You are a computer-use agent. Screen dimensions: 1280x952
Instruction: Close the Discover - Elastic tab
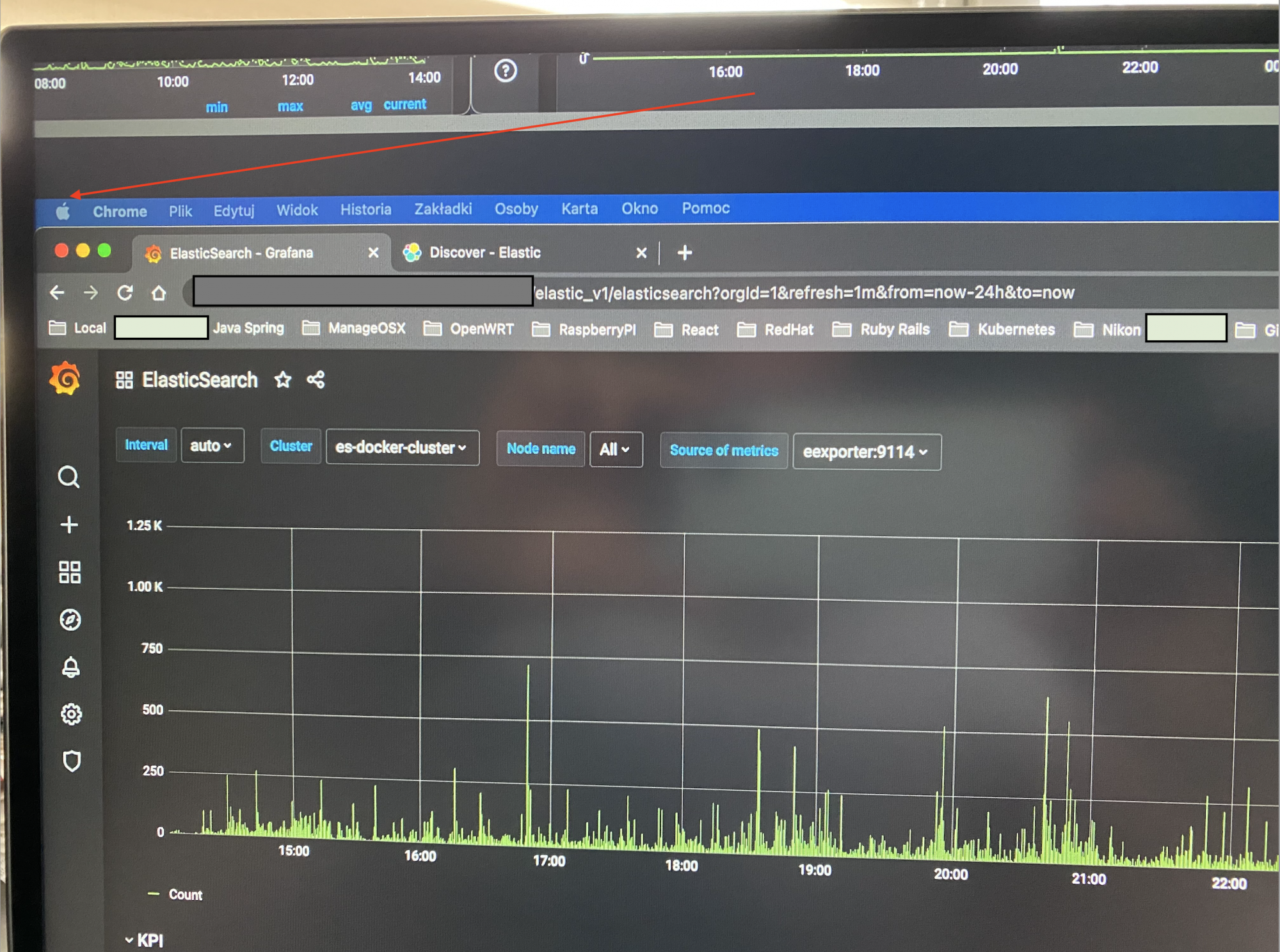click(641, 253)
